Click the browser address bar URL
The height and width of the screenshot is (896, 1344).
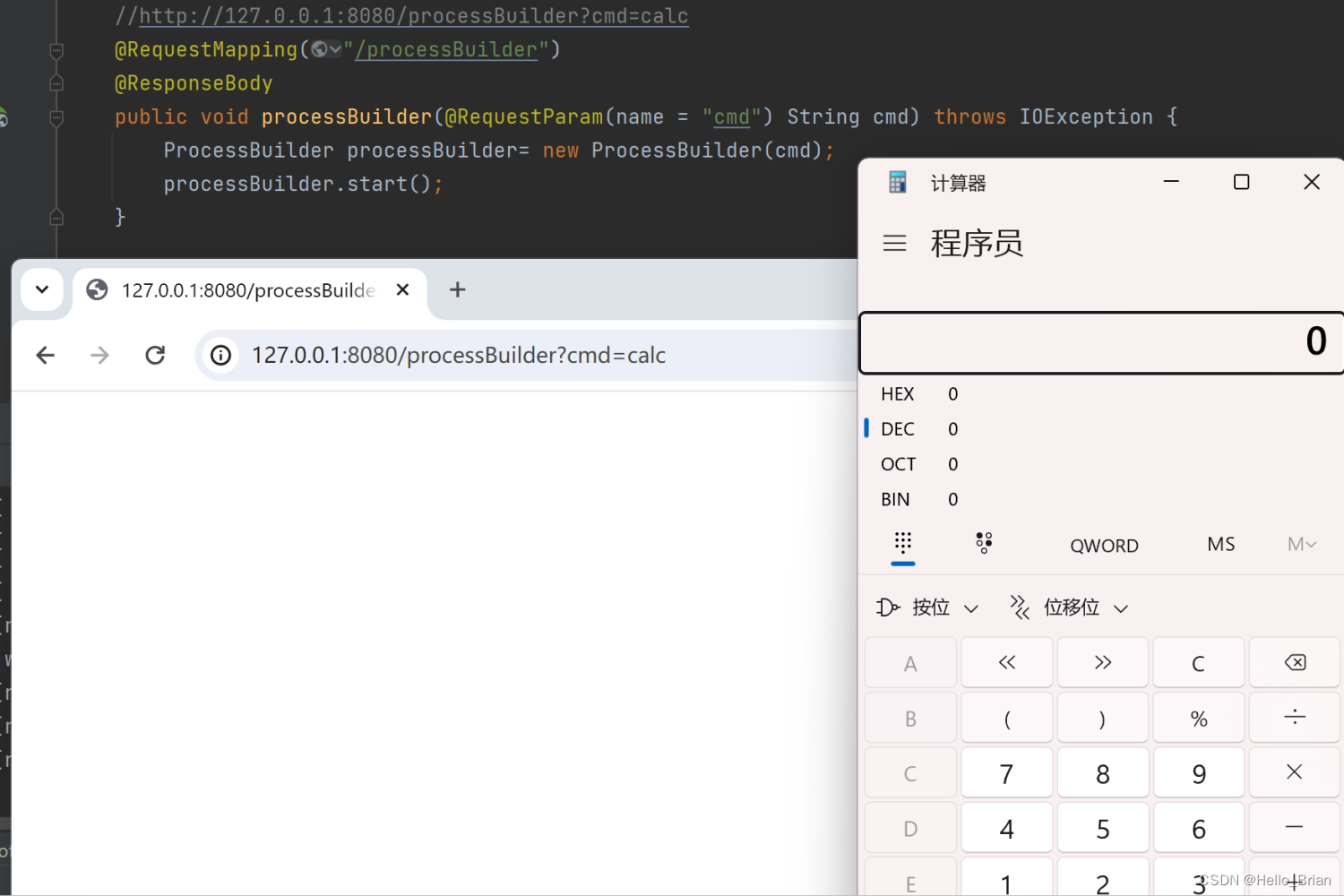pos(458,356)
